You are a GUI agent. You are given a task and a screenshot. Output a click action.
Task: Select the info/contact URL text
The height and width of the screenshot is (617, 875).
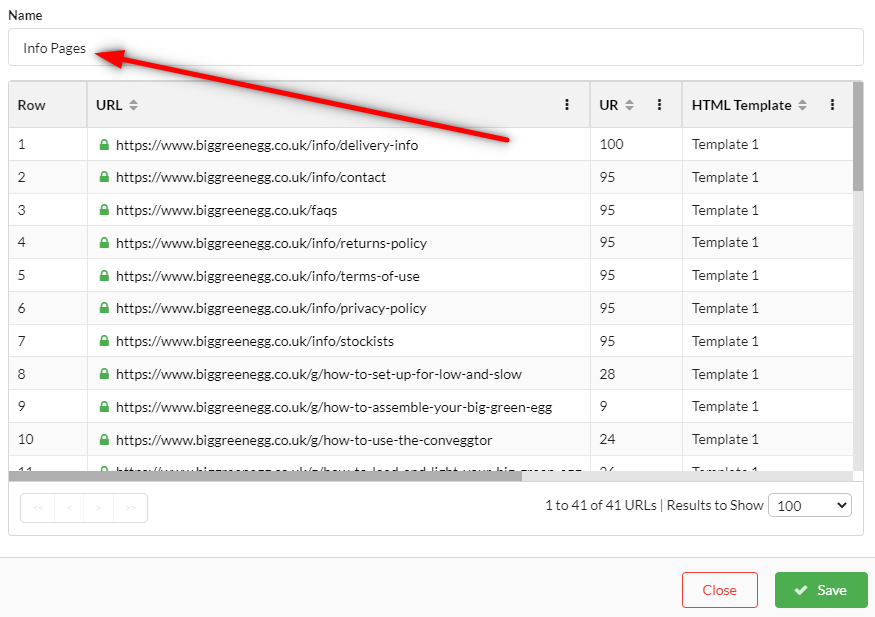tap(251, 177)
